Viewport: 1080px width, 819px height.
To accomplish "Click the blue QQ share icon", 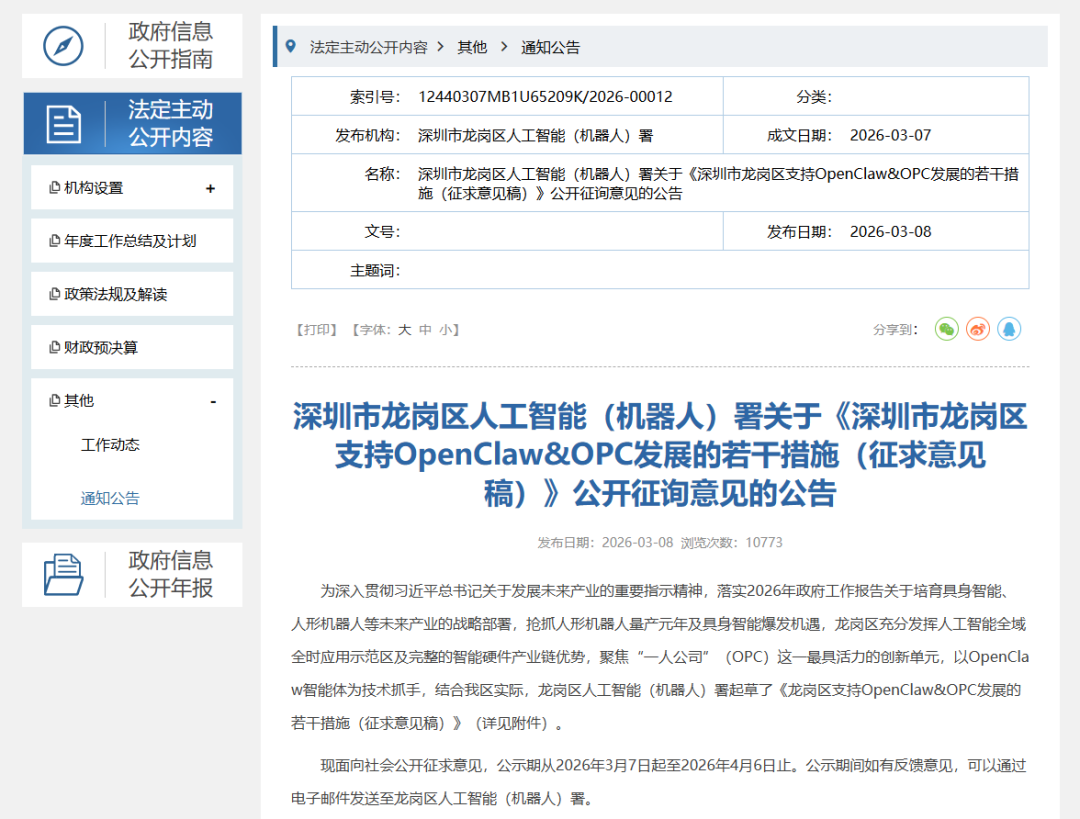I will point(1008,328).
